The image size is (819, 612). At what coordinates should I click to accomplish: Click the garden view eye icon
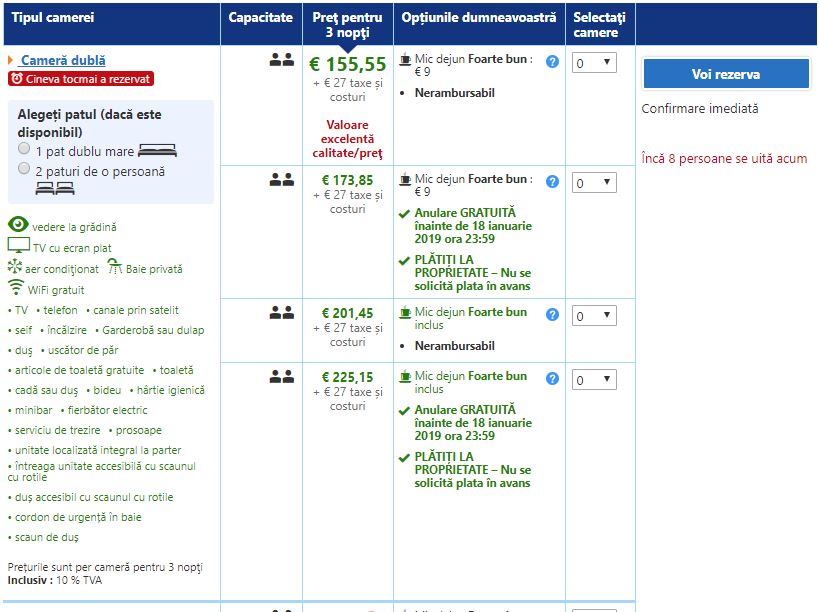coord(18,225)
